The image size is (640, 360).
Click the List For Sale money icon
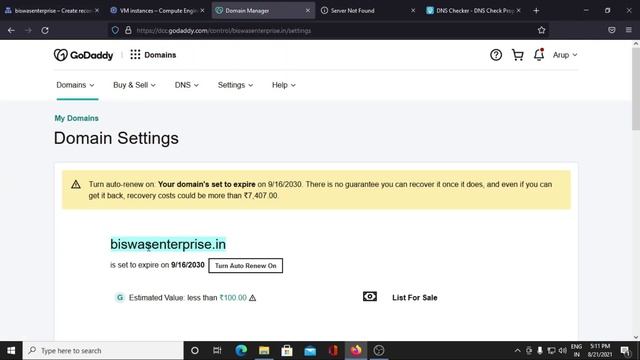[x=370, y=297]
